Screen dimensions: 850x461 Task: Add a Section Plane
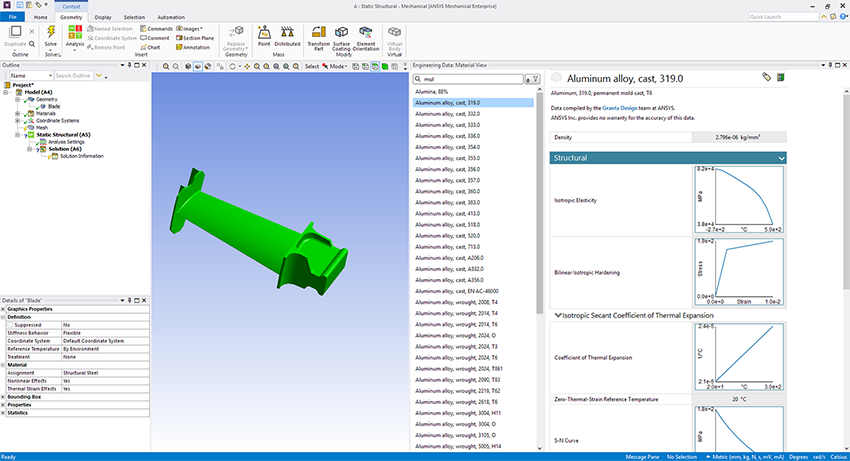pos(195,38)
